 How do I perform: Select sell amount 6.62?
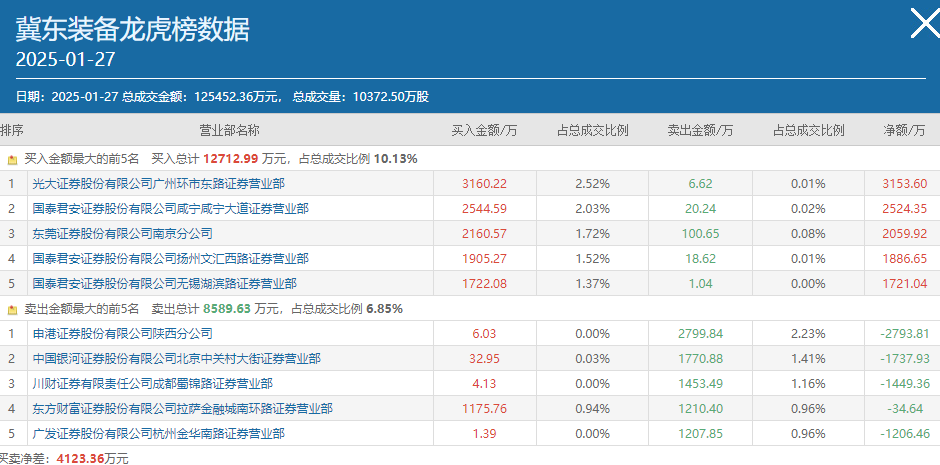click(700, 184)
